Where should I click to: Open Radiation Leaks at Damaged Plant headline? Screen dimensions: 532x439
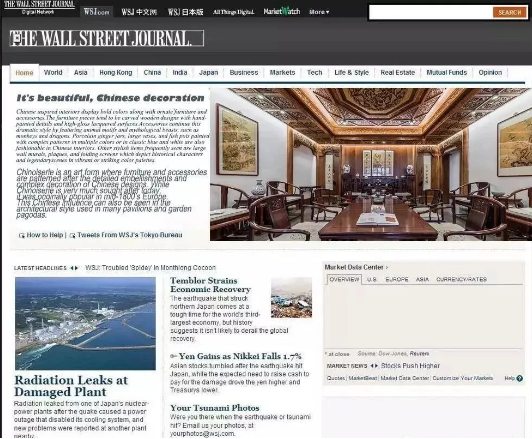(x=71, y=386)
